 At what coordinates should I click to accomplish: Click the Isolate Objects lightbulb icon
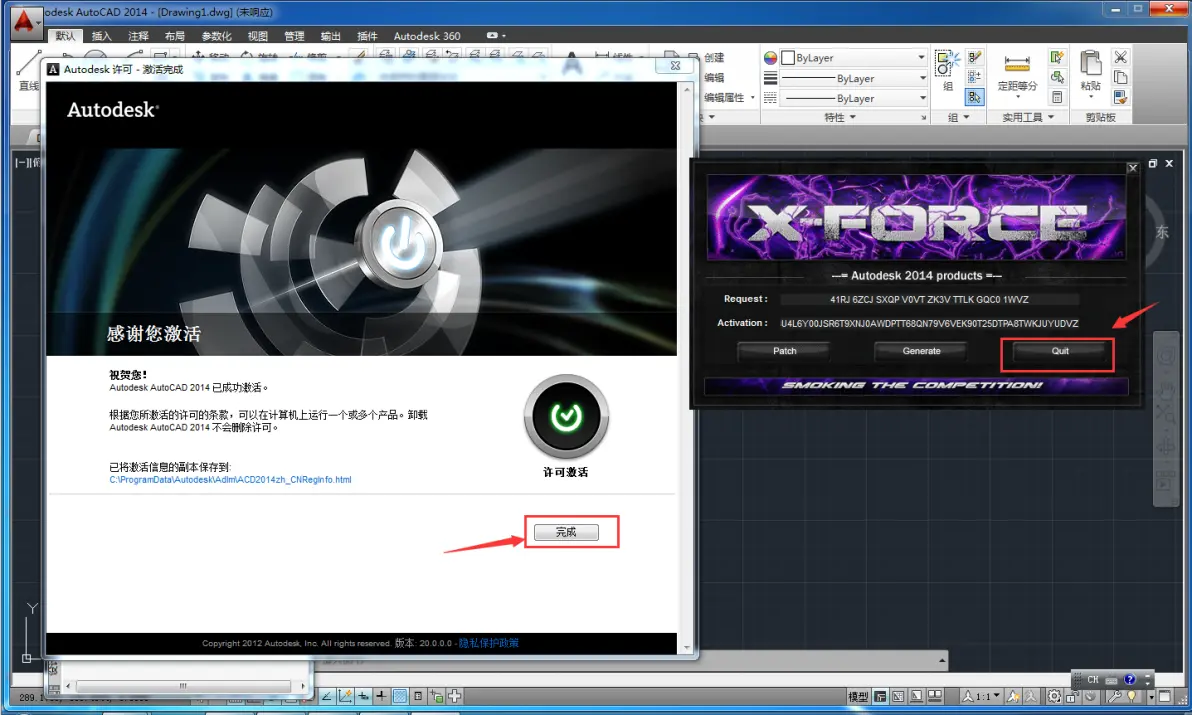click(1133, 696)
